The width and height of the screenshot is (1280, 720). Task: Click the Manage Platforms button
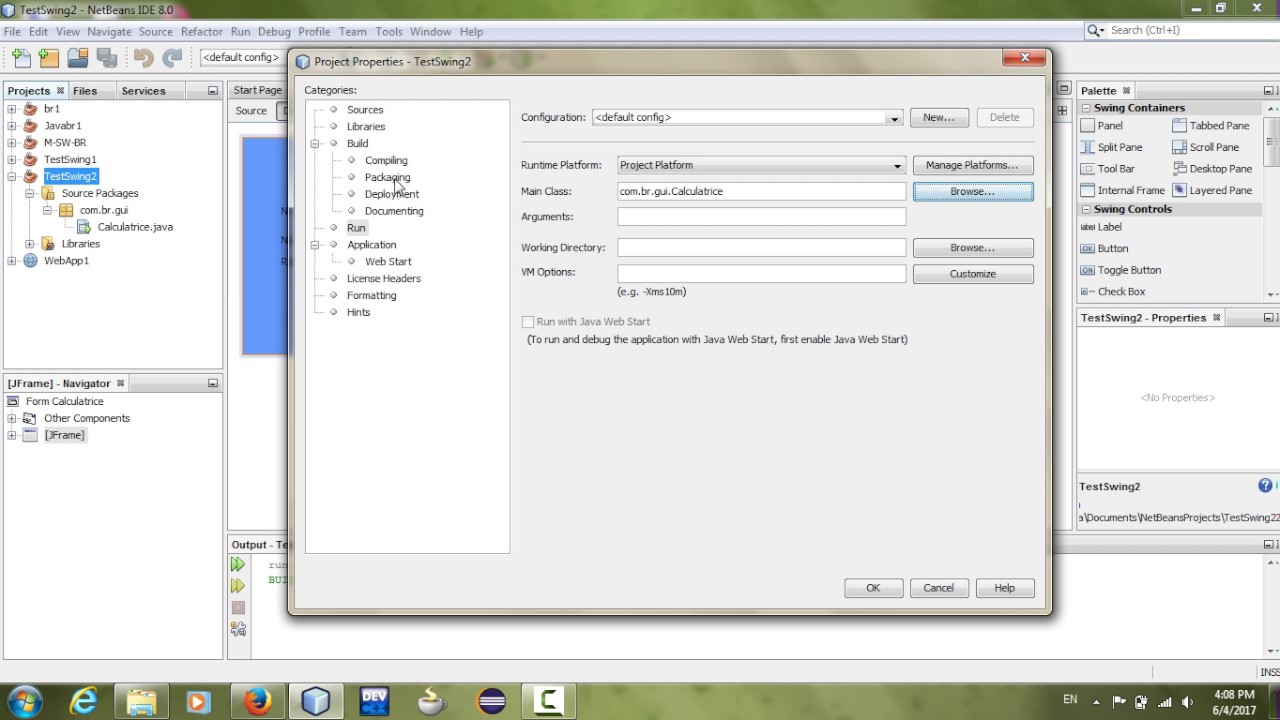pos(973,165)
